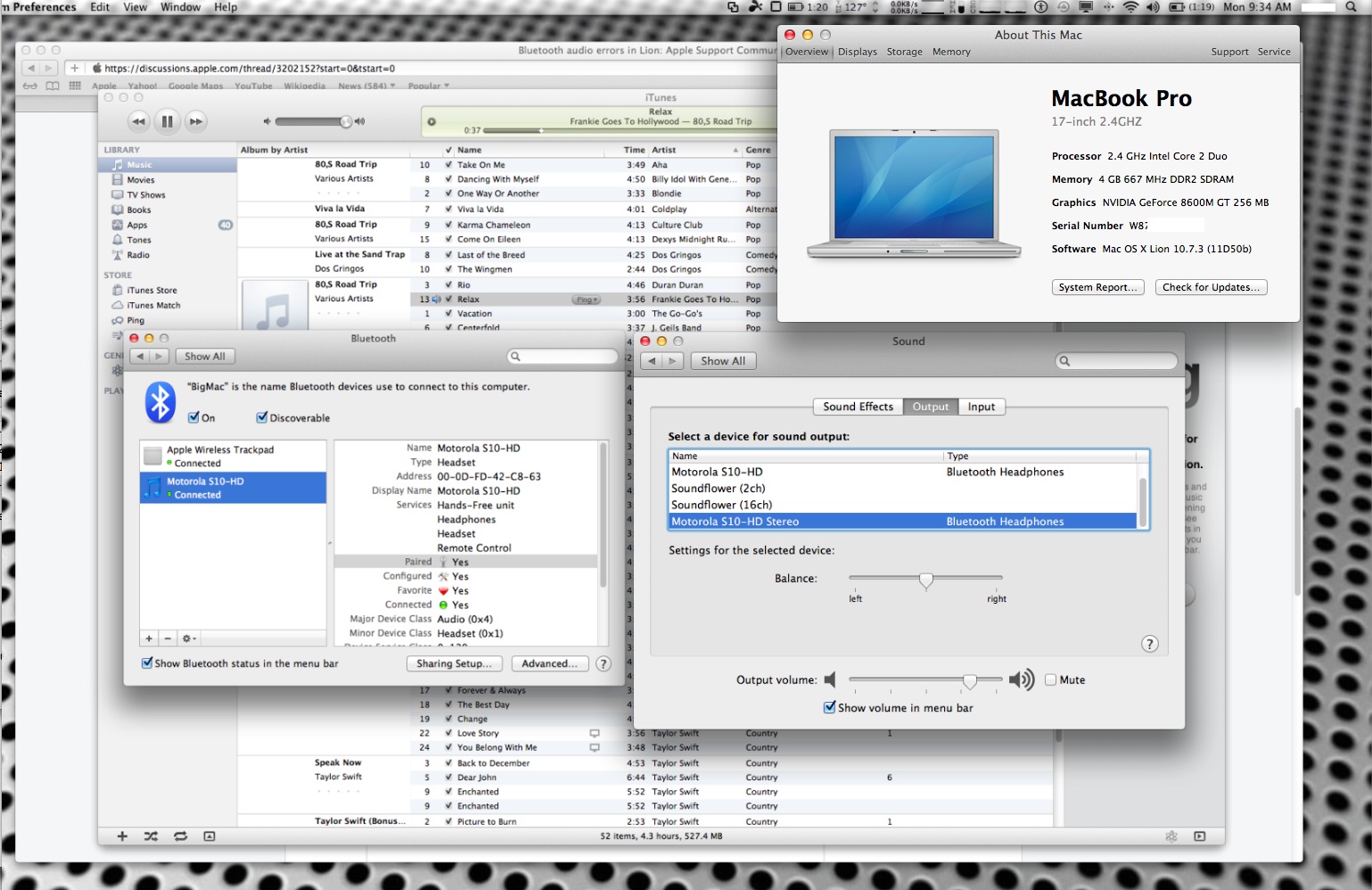This screenshot has height=890, width=1372.
Task: Click the search field in Sound preferences
Action: point(1116,361)
